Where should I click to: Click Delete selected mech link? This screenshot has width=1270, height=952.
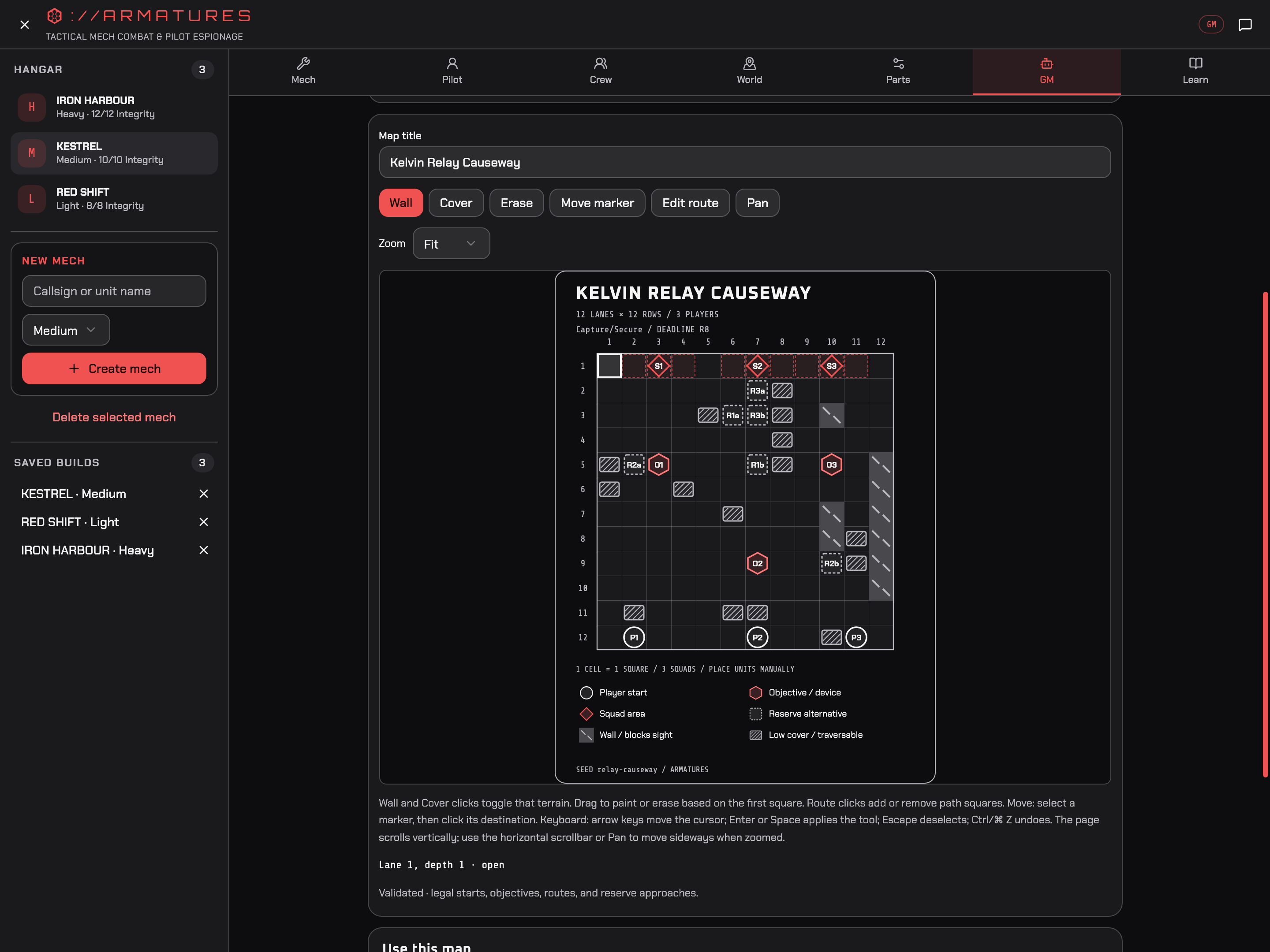click(x=114, y=417)
